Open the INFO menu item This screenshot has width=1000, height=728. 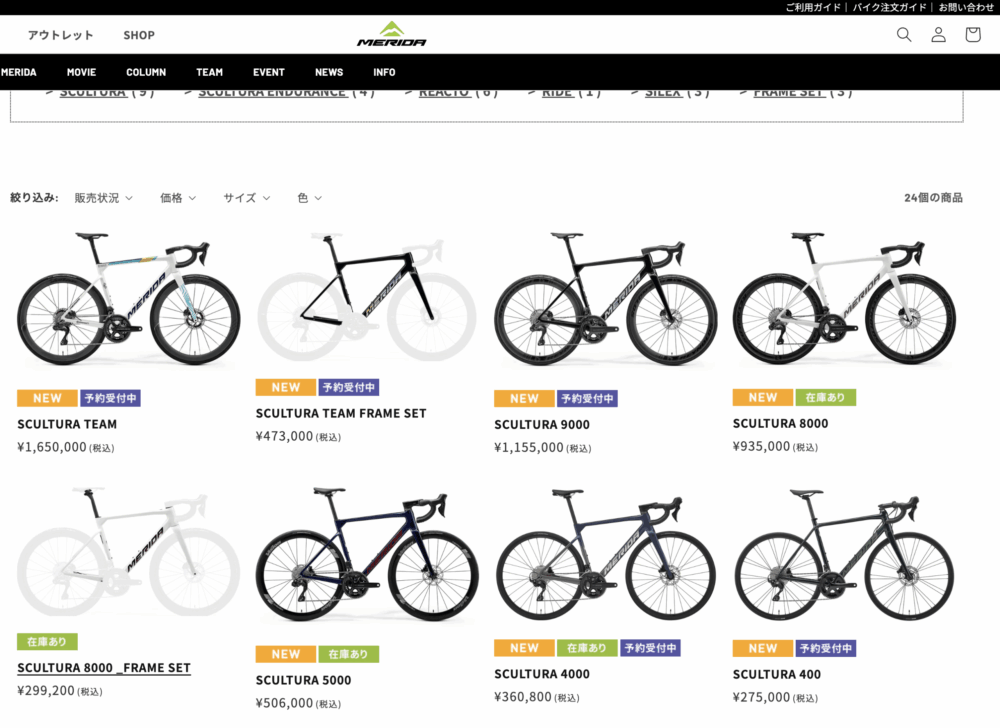tap(385, 72)
